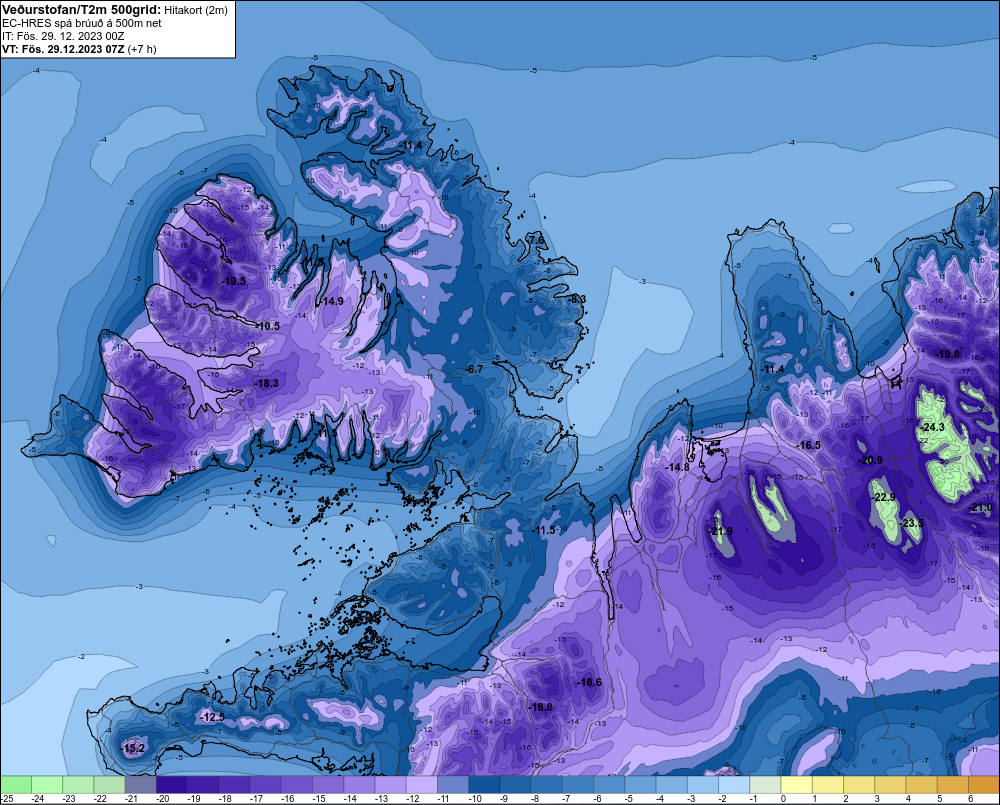Select the dark blue legend swatch above -10
Image resolution: width=1000 pixels, height=805 pixels.
tap(484, 784)
